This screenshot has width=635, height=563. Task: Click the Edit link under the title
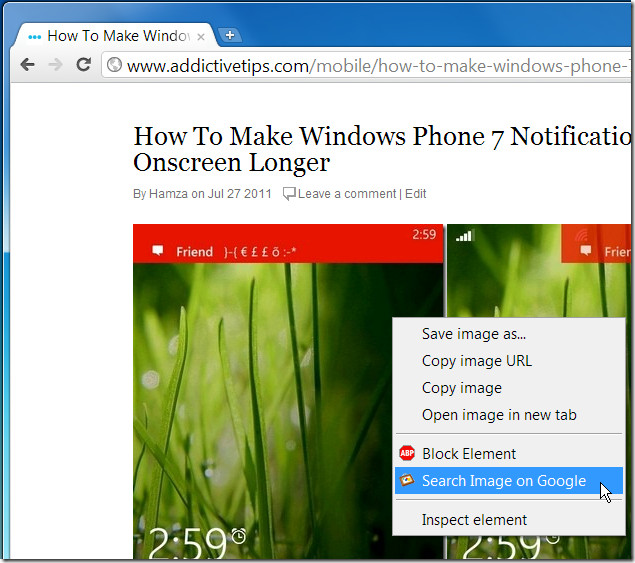tap(416, 194)
